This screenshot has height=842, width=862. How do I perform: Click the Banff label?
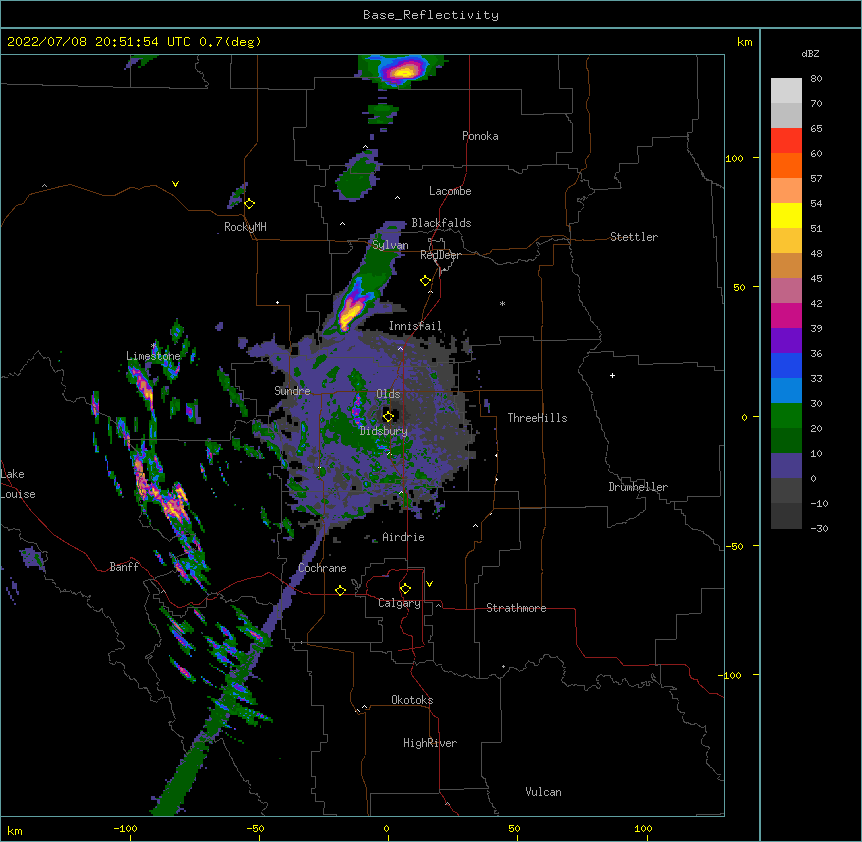124,567
